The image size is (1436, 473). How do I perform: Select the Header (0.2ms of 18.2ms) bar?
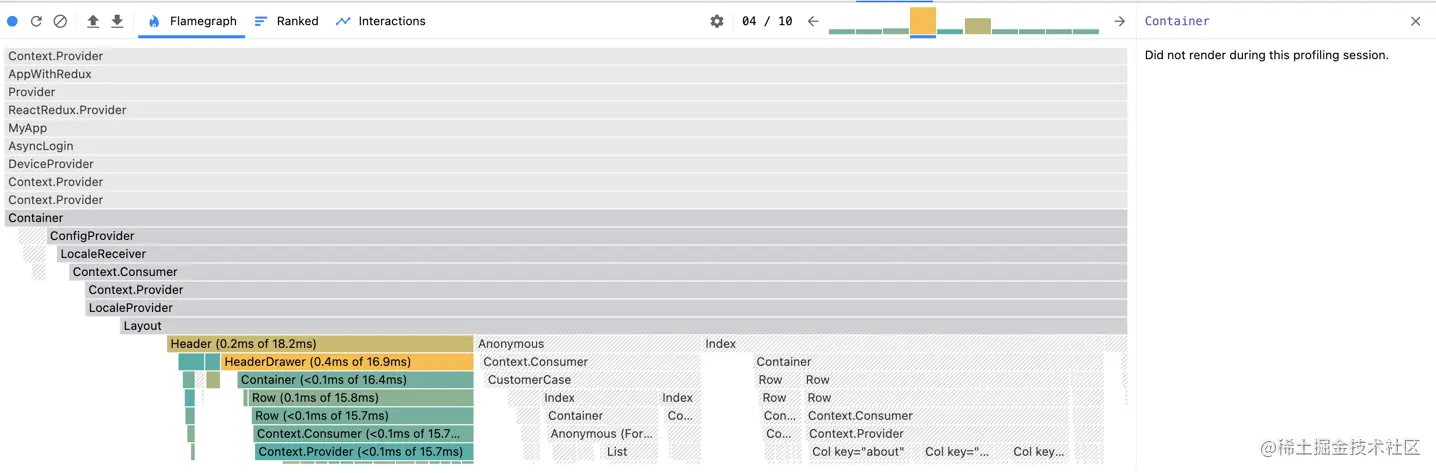[x=320, y=344]
